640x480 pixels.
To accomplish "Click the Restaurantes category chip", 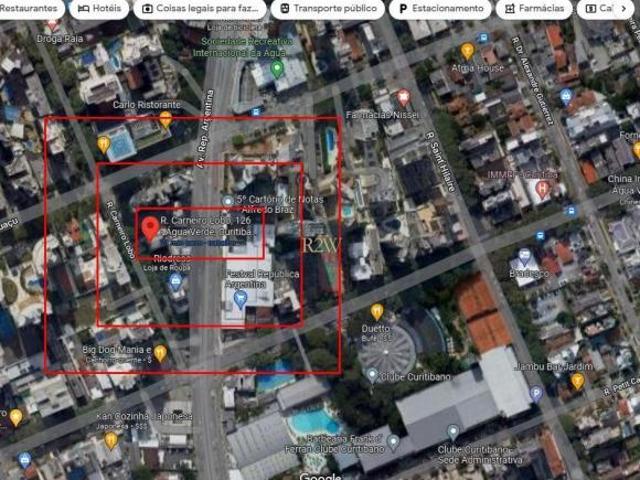I will tap(30, 8).
